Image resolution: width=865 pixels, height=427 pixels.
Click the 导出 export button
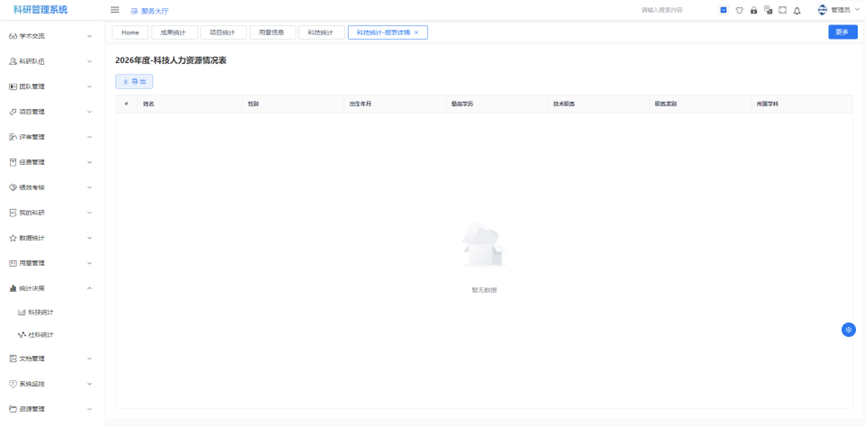coord(134,82)
